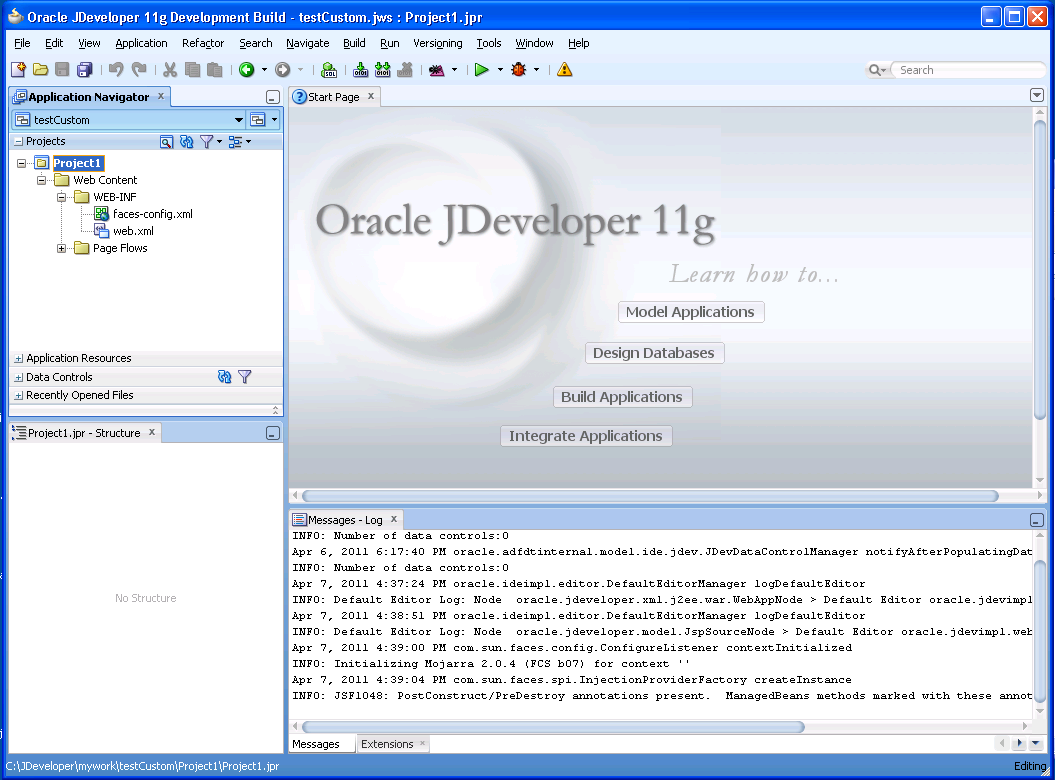1055x780 pixels.
Task: Close the Messages - Log tab
Action: click(394, 519)
